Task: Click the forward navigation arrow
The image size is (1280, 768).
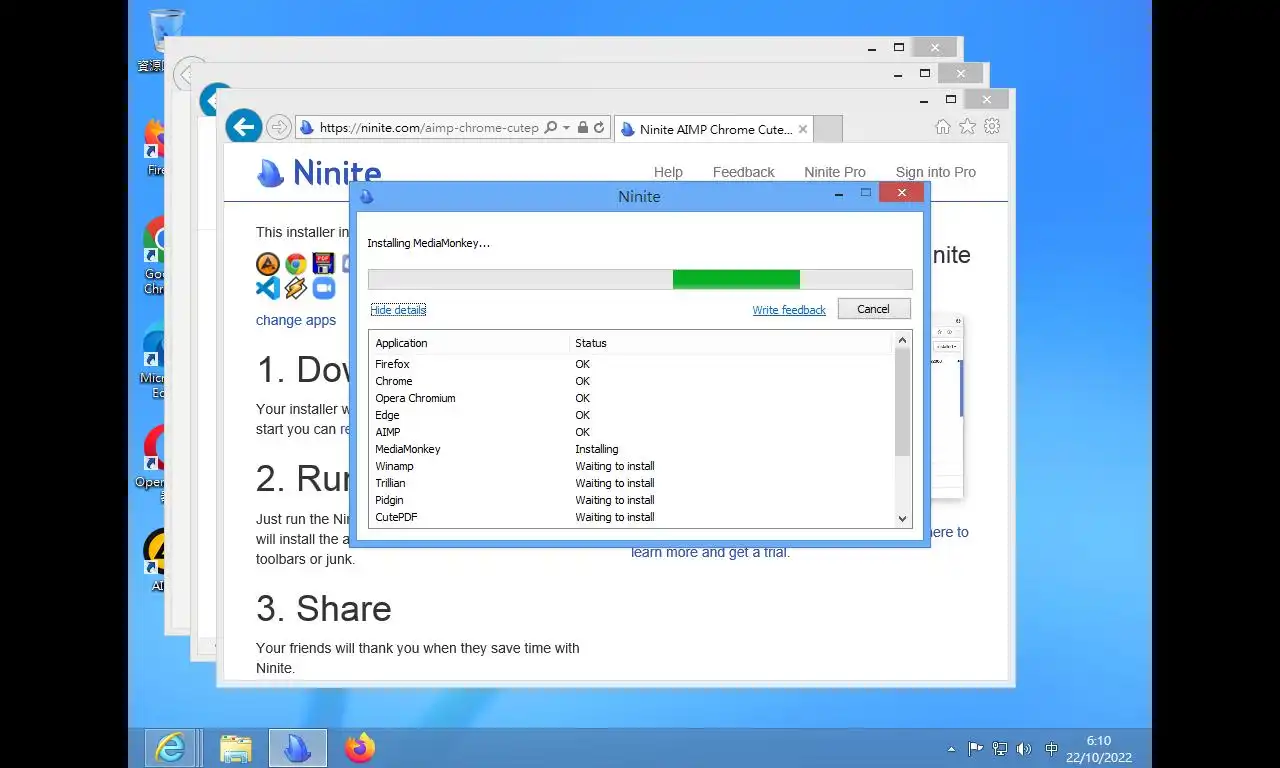Action: click(279, 127)
